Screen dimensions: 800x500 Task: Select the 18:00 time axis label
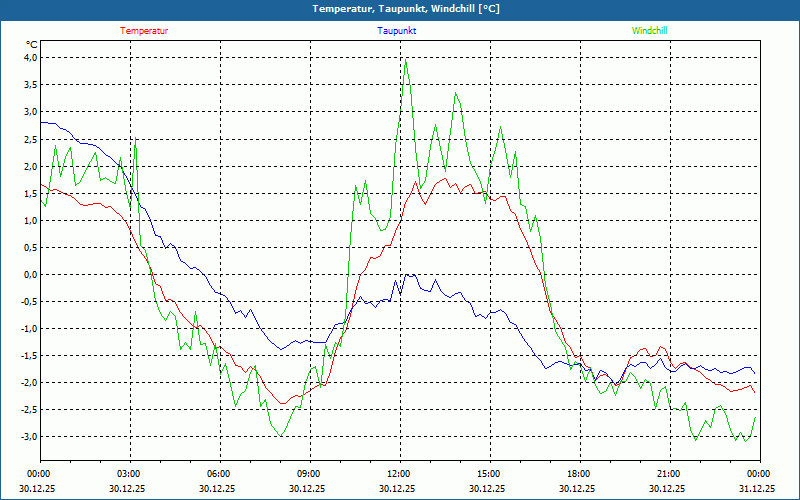(x=578, y=474)
